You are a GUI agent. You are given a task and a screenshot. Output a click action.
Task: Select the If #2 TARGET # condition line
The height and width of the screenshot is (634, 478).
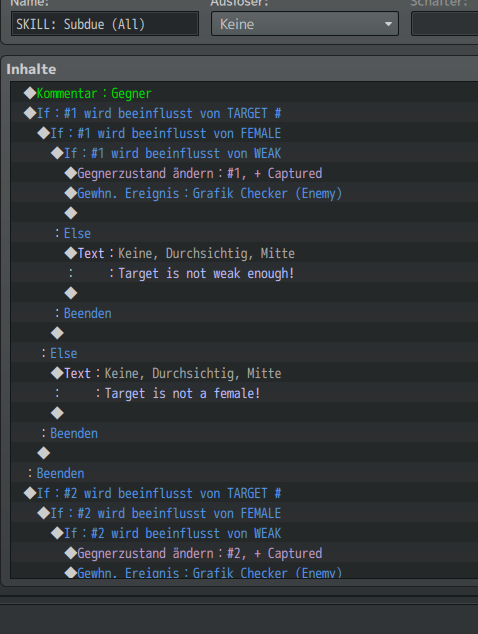[244, 493]
